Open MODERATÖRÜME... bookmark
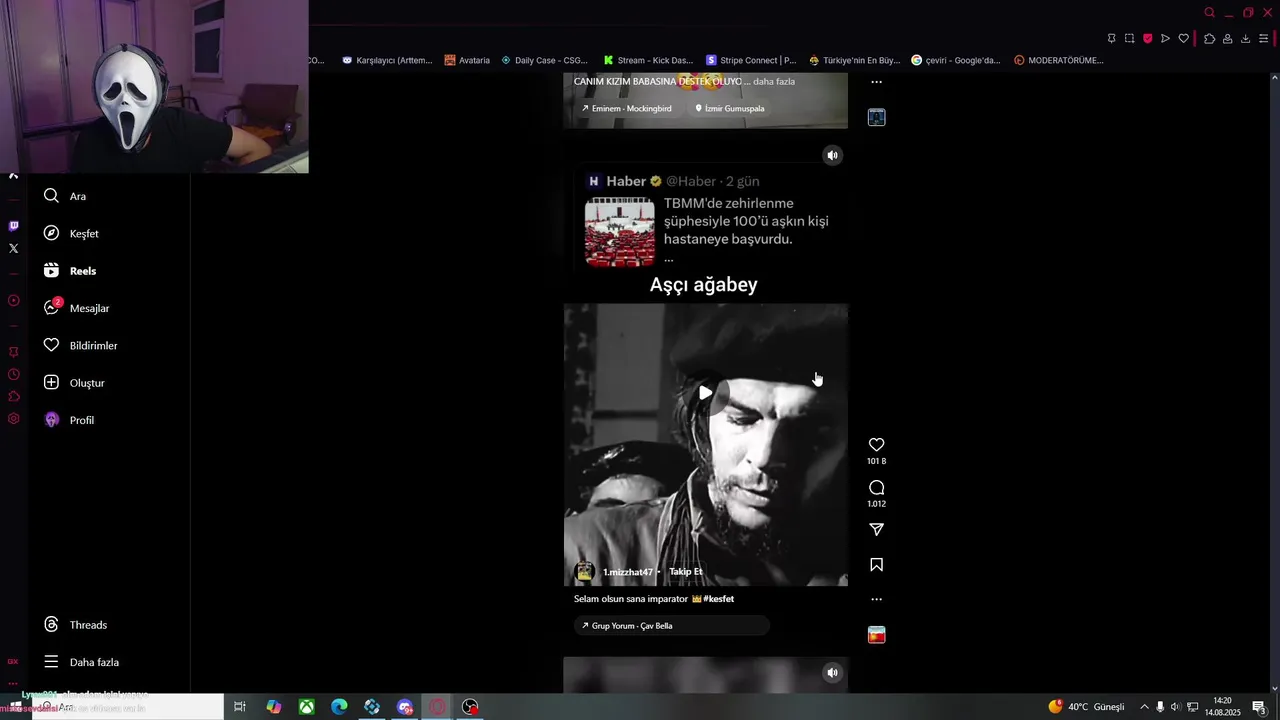Screen dimensions: 1280x720 (x=1059, y=60)
